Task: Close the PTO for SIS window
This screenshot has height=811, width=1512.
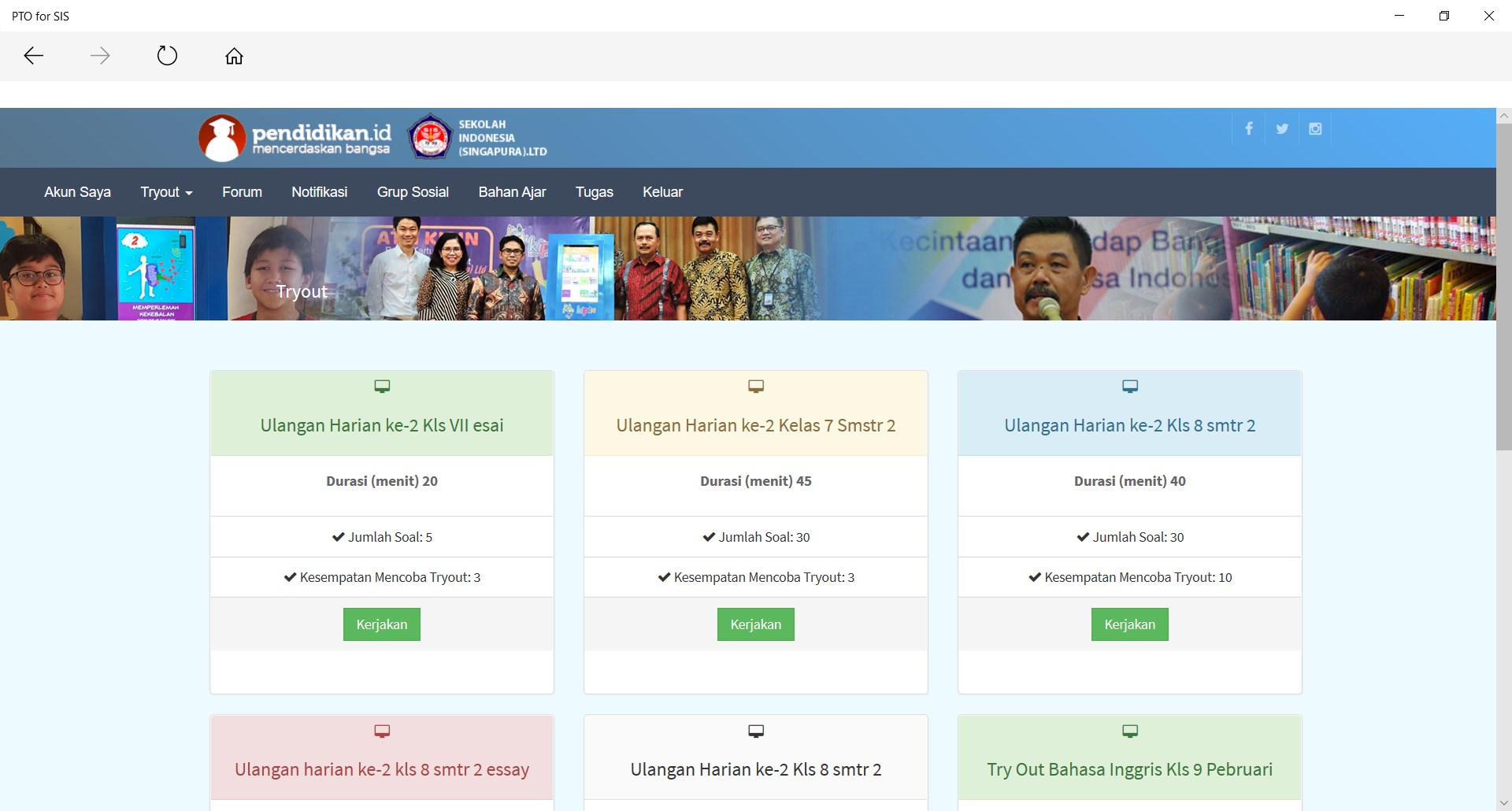Action: click(x=1489, y=16)
